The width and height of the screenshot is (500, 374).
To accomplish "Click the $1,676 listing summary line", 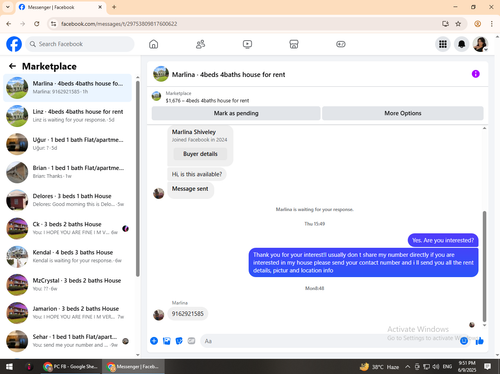I will pyautogui.click(x=207, y=101).
